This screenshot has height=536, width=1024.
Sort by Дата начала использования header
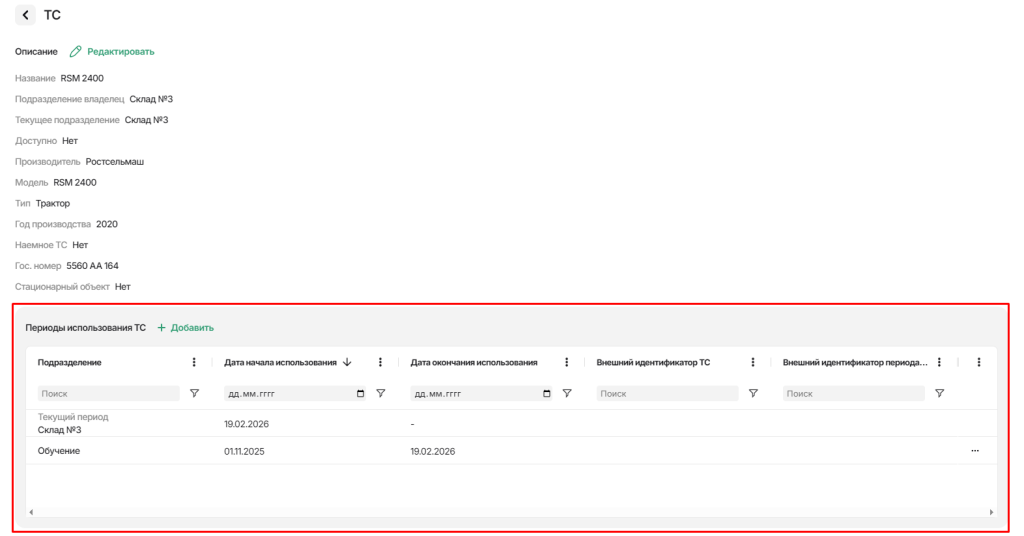[281, 362]
